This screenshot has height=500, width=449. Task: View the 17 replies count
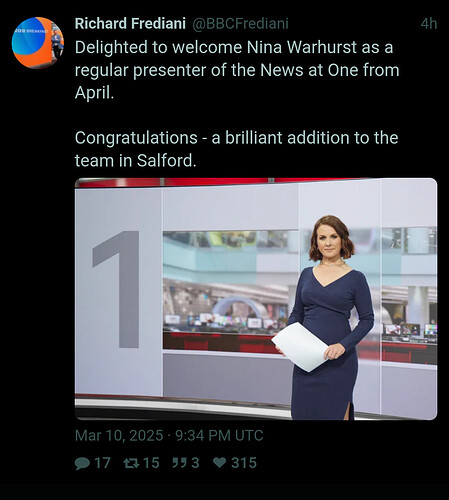[102, 463]
